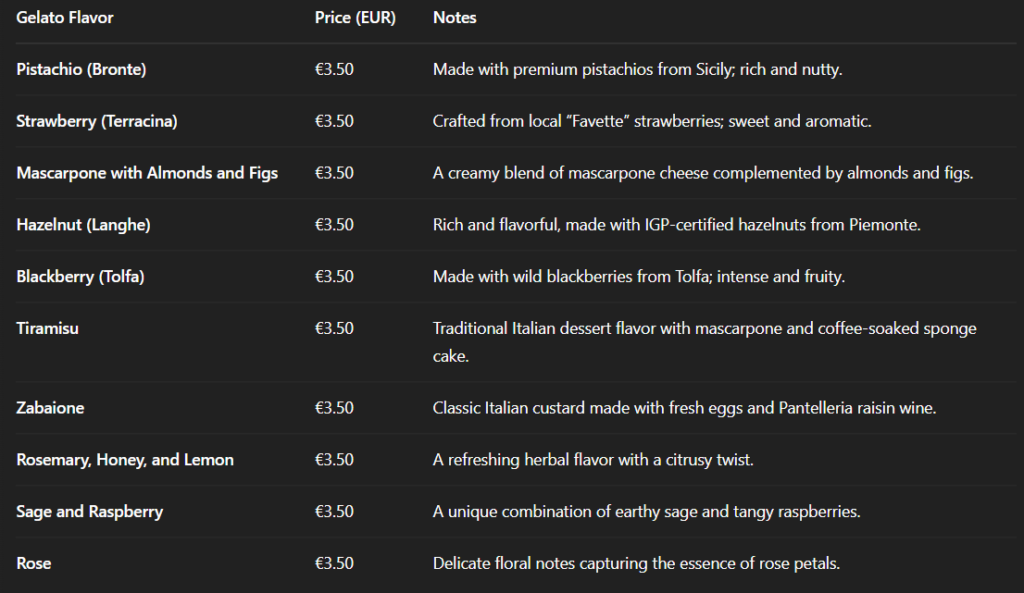Viewport: 1024px width, 593px height.
Task: Click the price of Pistachio gelato
Action: (334, 69)
